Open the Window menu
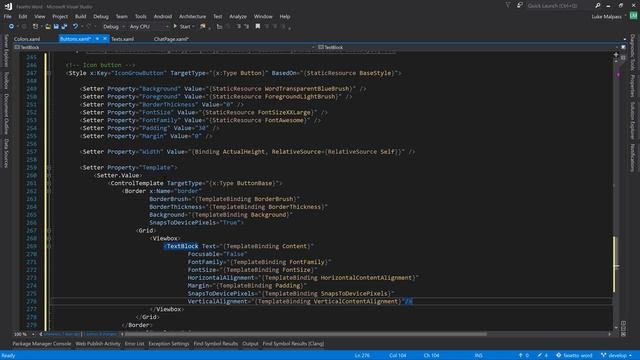The image size is (640, 360). click(x=263, y=16)
